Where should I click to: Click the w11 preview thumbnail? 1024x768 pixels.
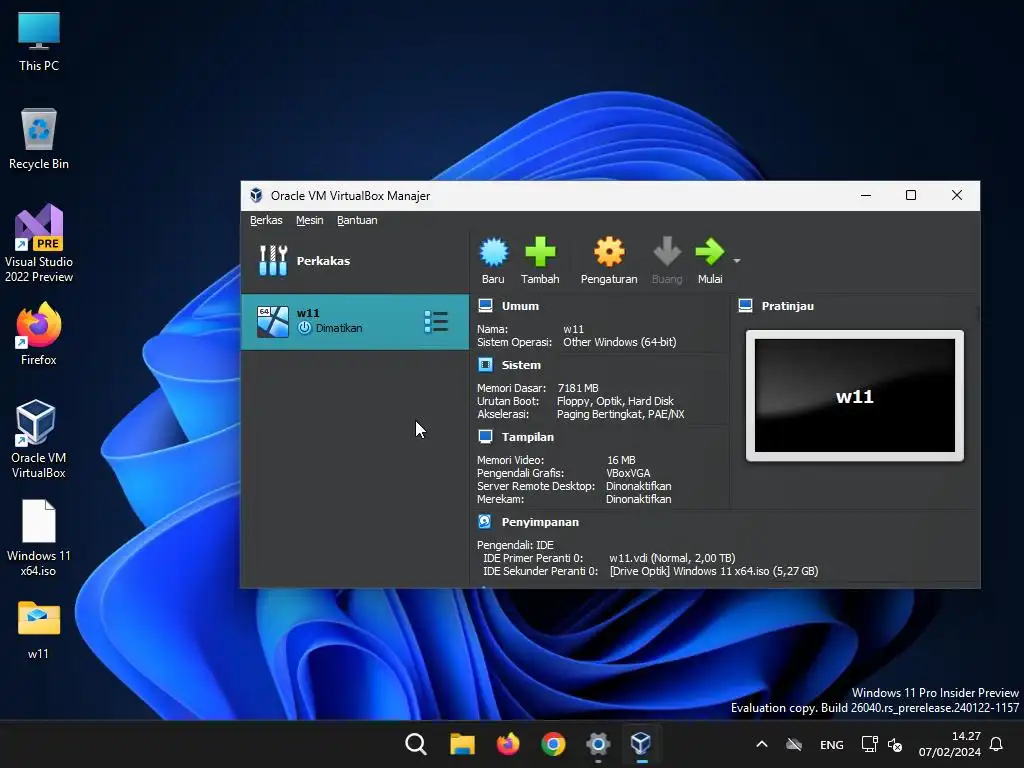click(x=854, y=396)
